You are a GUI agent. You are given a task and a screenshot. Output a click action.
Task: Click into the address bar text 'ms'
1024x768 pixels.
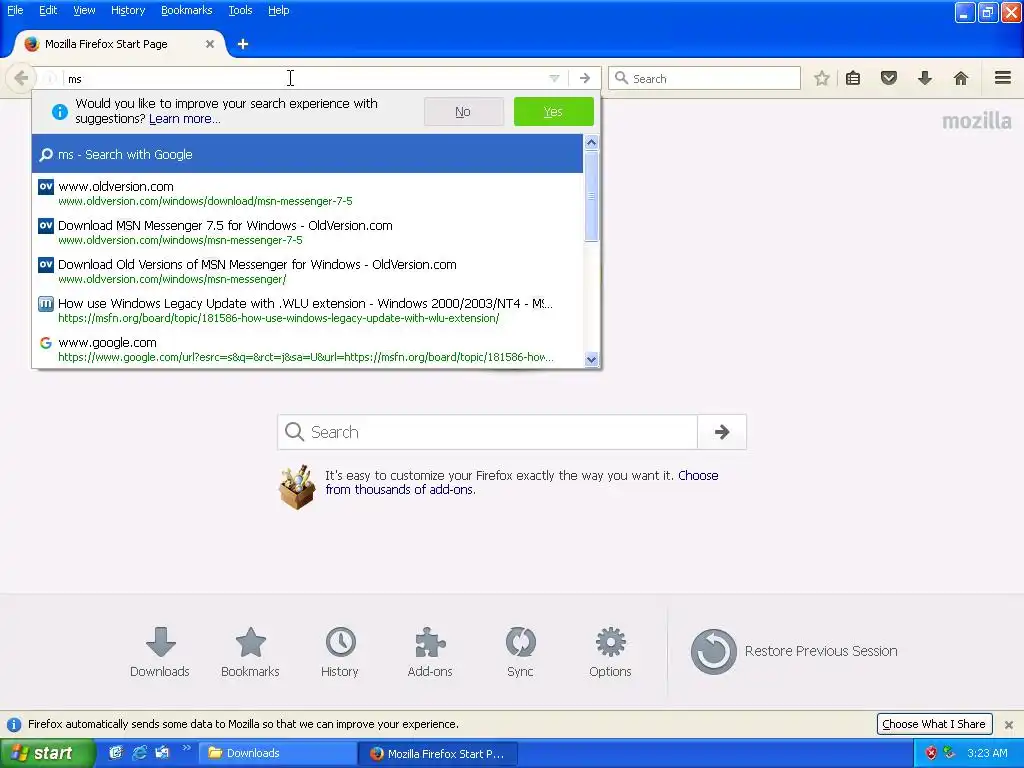click(x=75, y=79)
